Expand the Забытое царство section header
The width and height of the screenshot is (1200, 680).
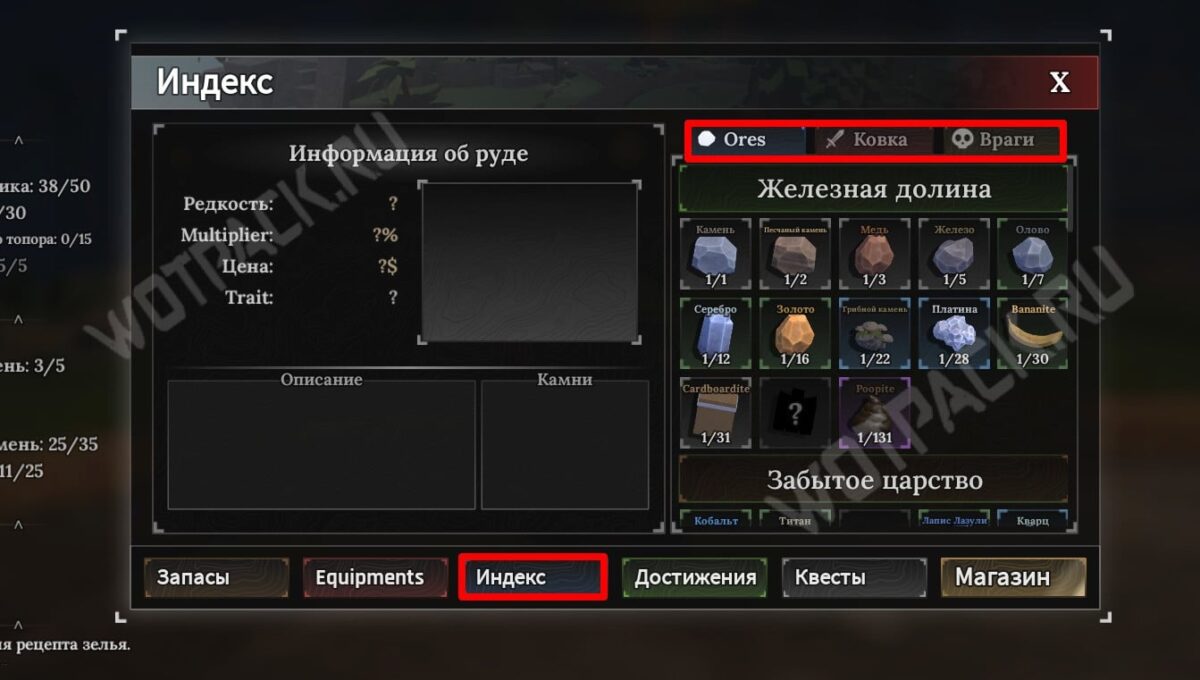pos(873,480)
